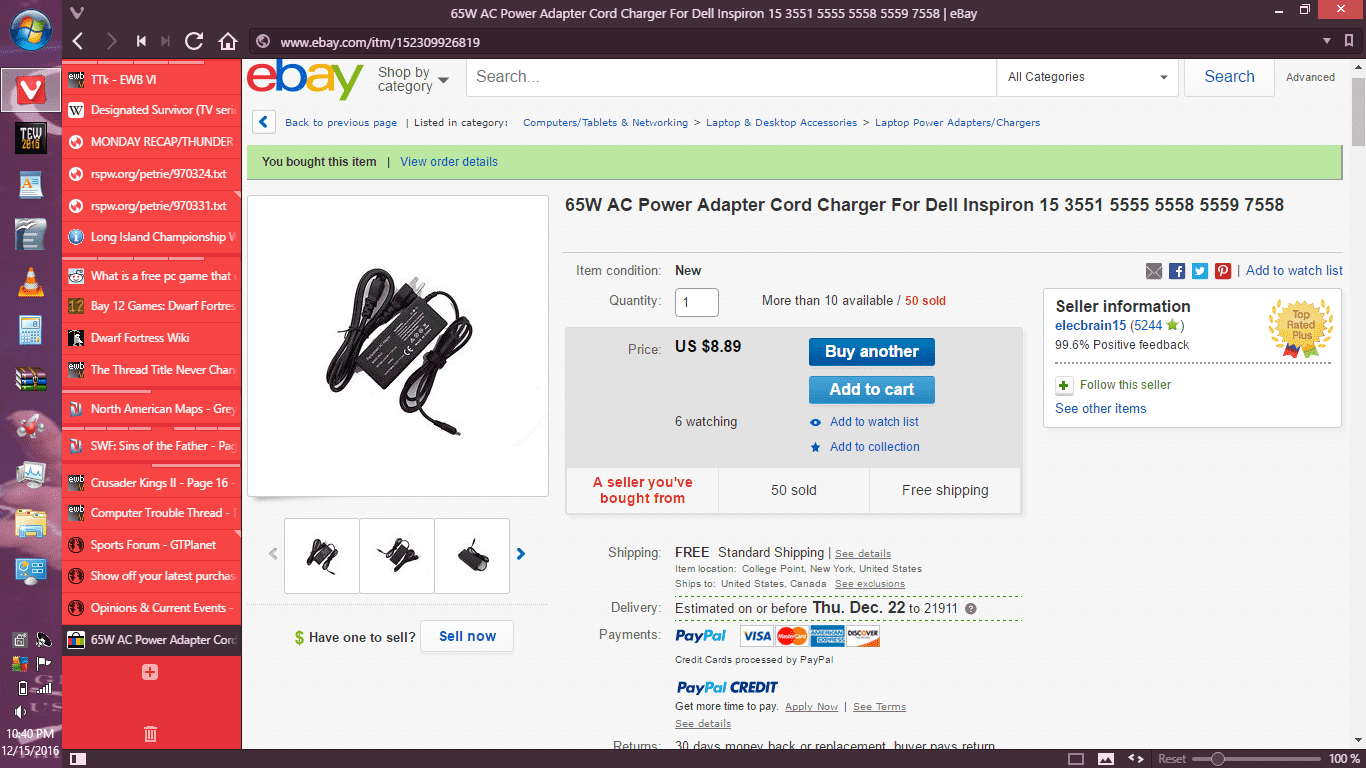
Task: Open the closed tabs trash can
Action: (150, 734)
